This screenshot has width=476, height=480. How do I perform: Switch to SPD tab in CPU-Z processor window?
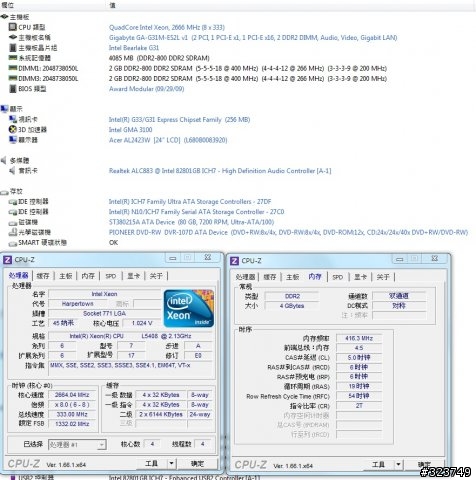point(111,276)
